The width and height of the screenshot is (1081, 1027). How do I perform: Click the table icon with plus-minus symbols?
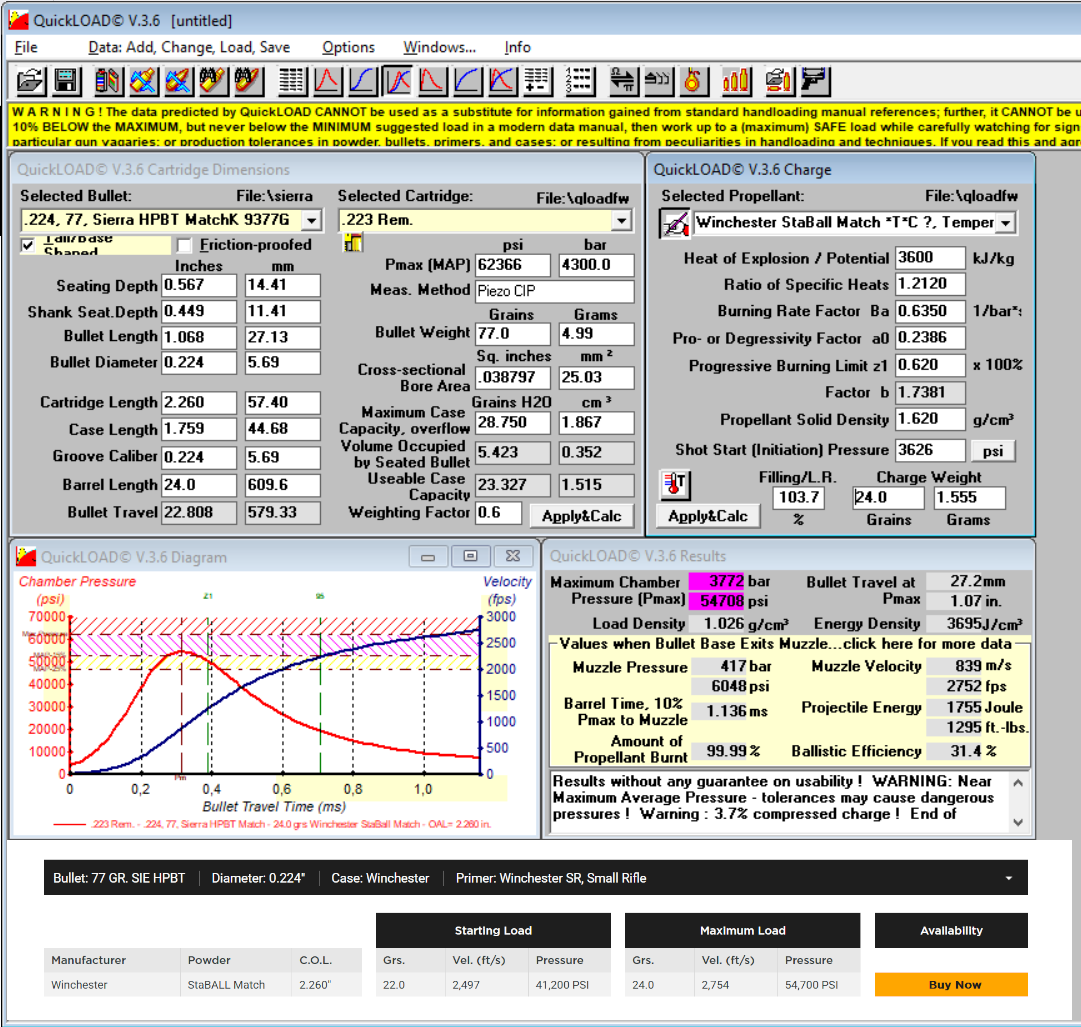coord(537,81)
